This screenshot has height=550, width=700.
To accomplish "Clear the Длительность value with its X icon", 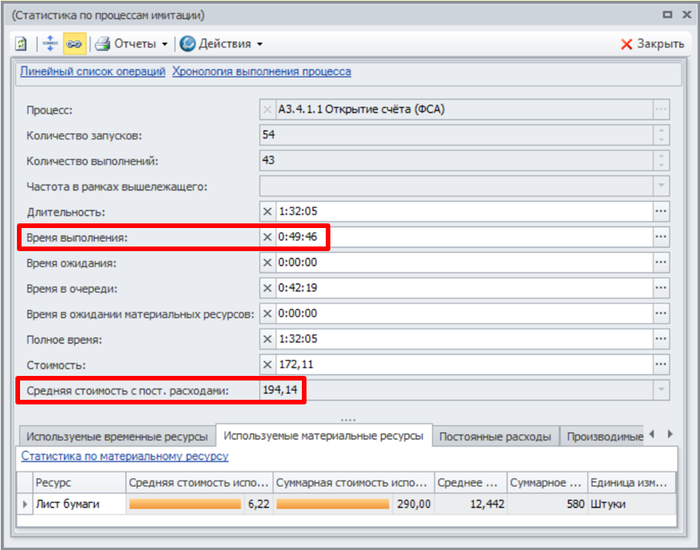I will tap(267, 212).
